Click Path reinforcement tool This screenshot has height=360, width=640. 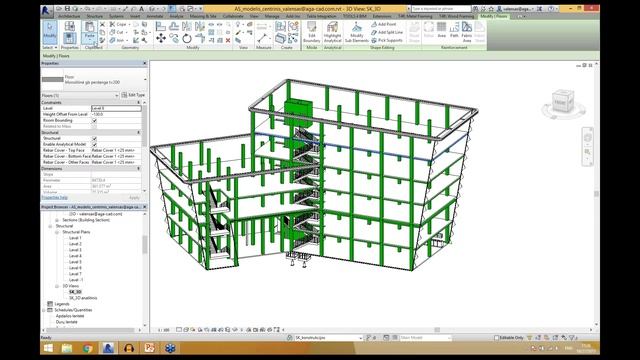tap(454, 30)
